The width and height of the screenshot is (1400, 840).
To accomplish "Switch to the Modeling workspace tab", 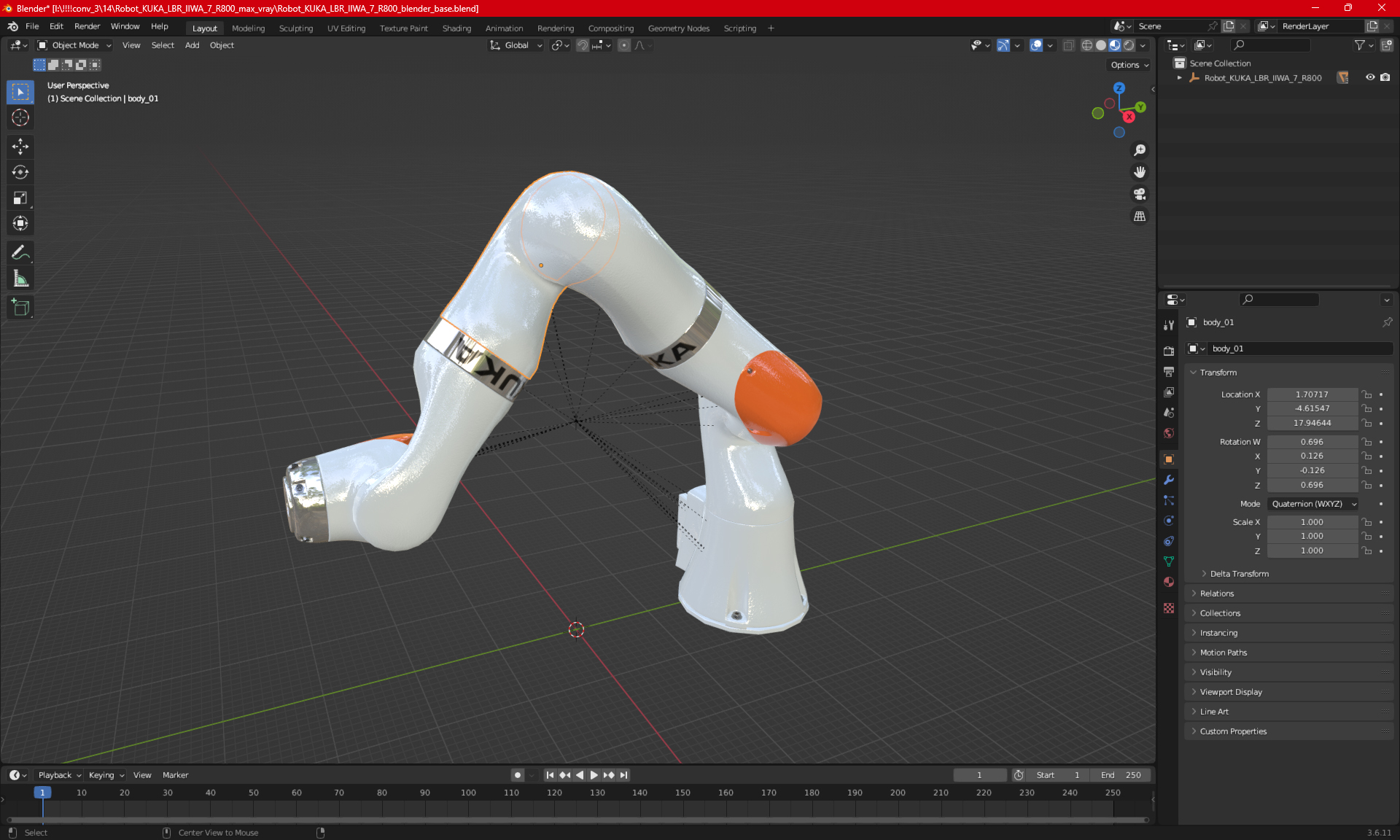I will 248,28.
